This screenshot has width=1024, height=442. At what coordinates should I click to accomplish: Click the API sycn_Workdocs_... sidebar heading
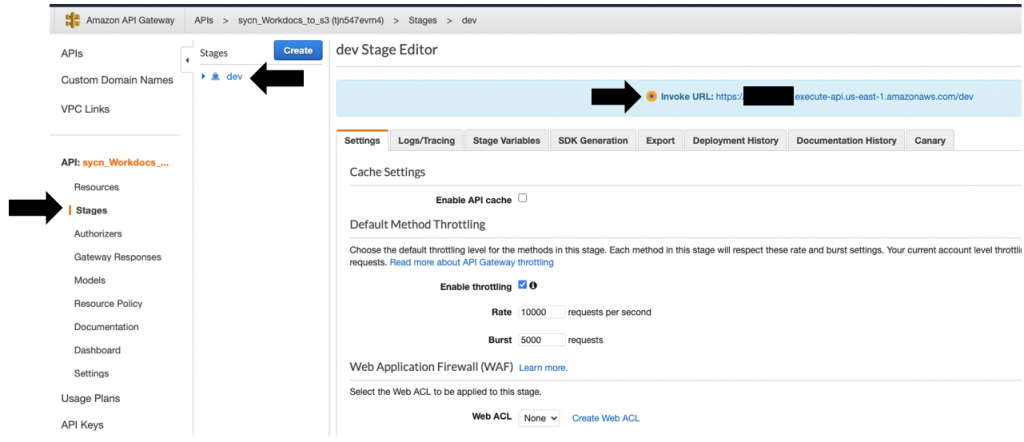click(x=115, y=163)
